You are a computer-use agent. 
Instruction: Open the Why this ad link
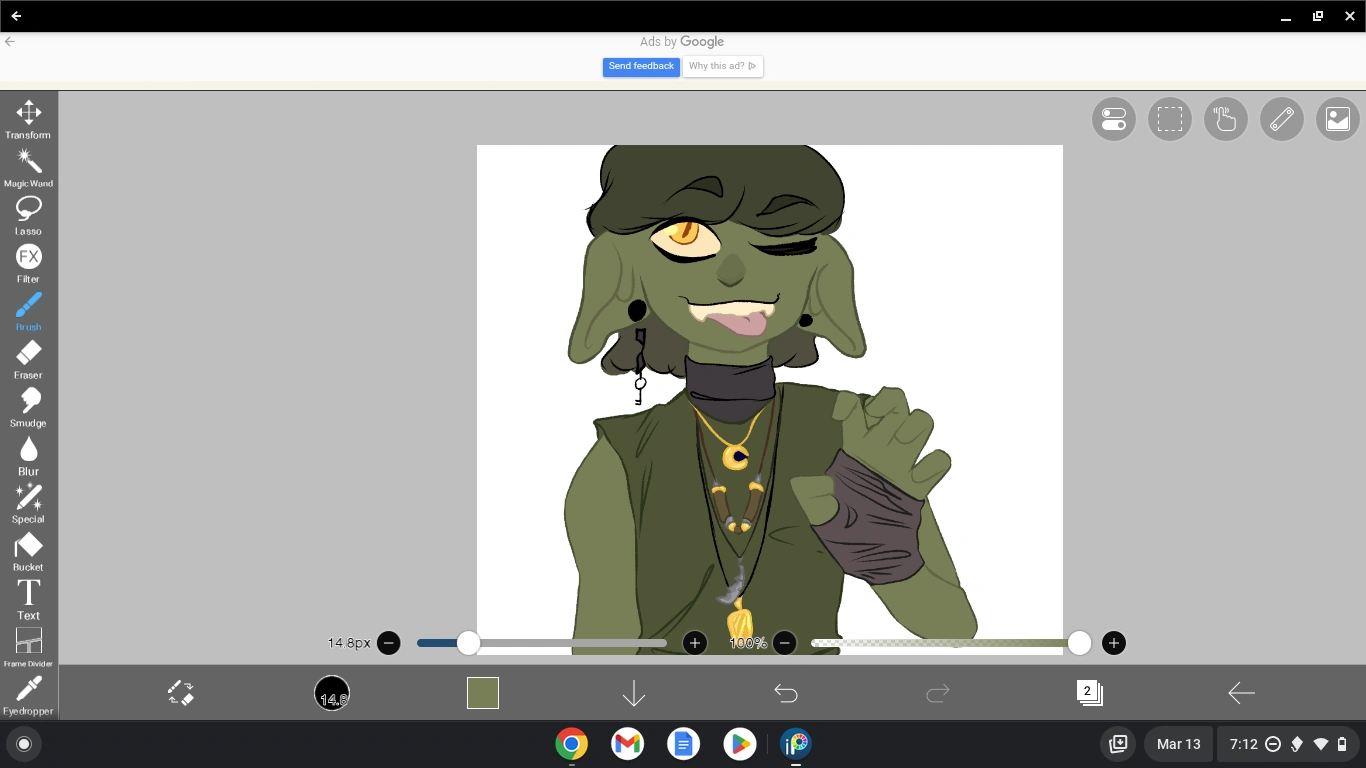tap(722, 66)
